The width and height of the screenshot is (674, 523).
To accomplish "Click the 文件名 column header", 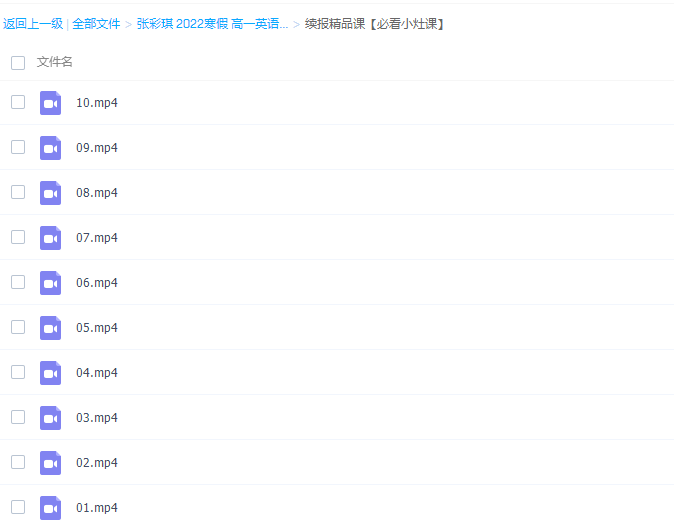I will coord(55,62).
